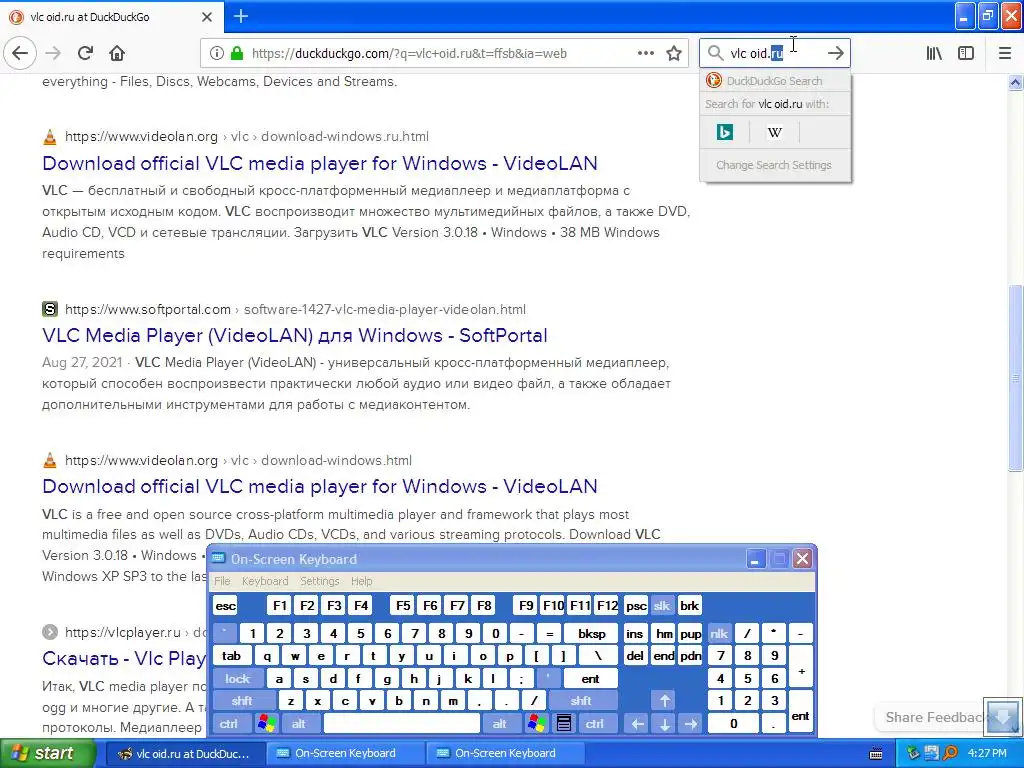Click the search text field
Screen dimensions: 1024x768
coord(775,54)
